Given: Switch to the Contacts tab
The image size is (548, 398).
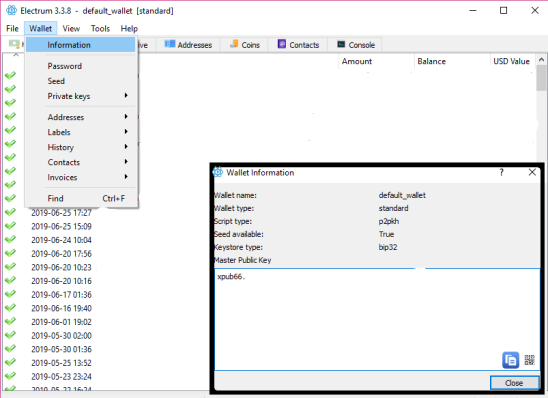Looking at the screenshot, I should click(298, 45).
